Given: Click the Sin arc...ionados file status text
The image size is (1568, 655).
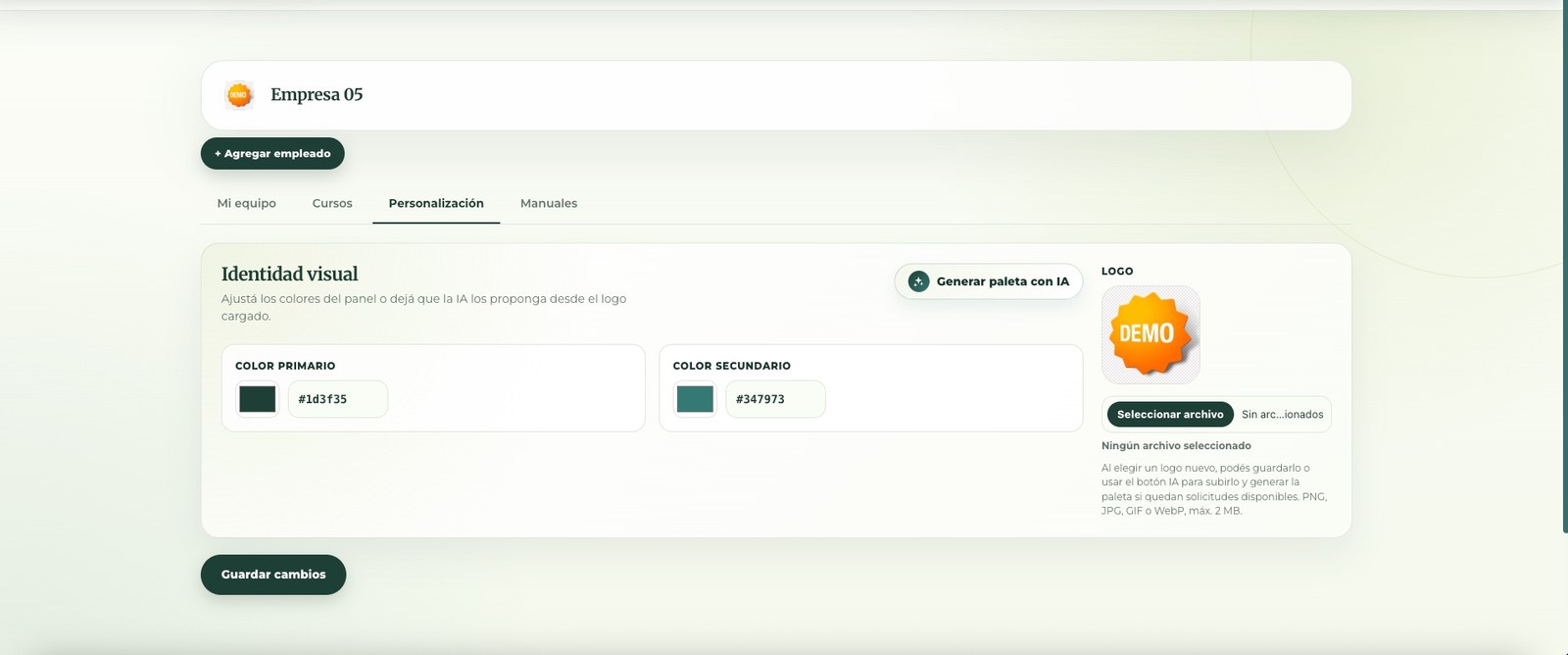Looking at the screenshot, I should click(x=1282, y=415).
